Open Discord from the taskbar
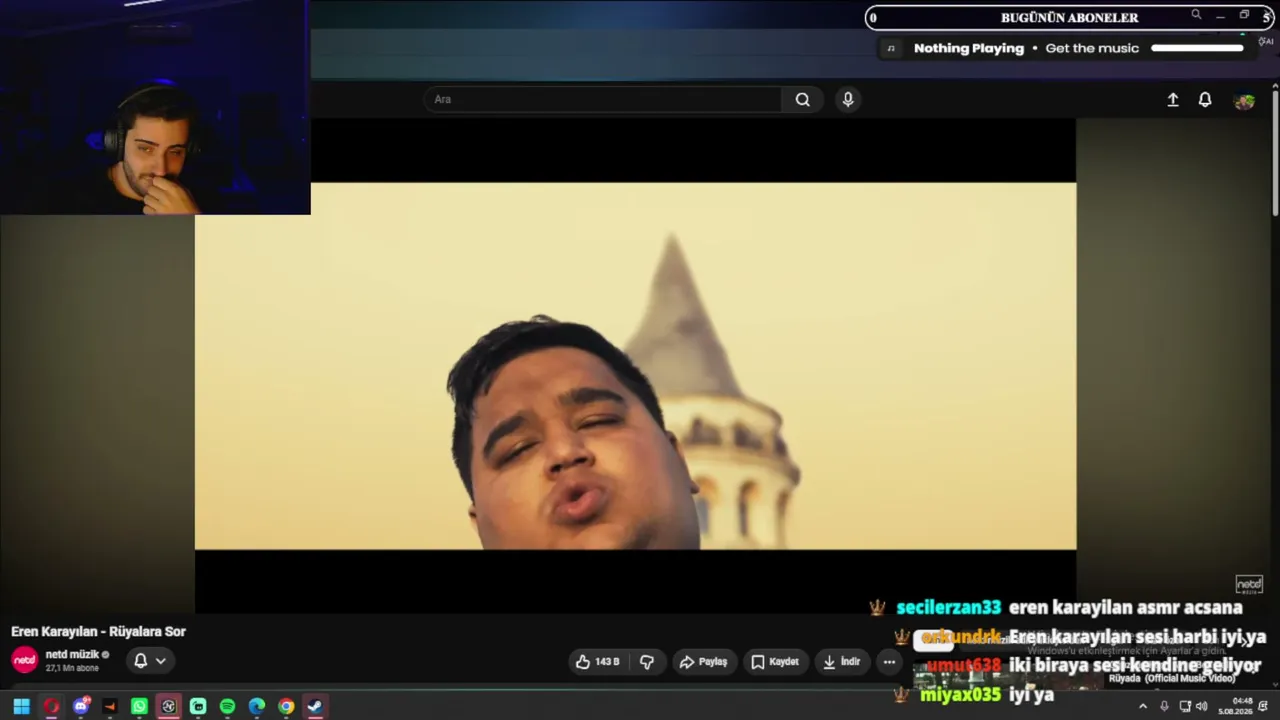Viewport: 1280px width, 720px height. click(81, 706)
